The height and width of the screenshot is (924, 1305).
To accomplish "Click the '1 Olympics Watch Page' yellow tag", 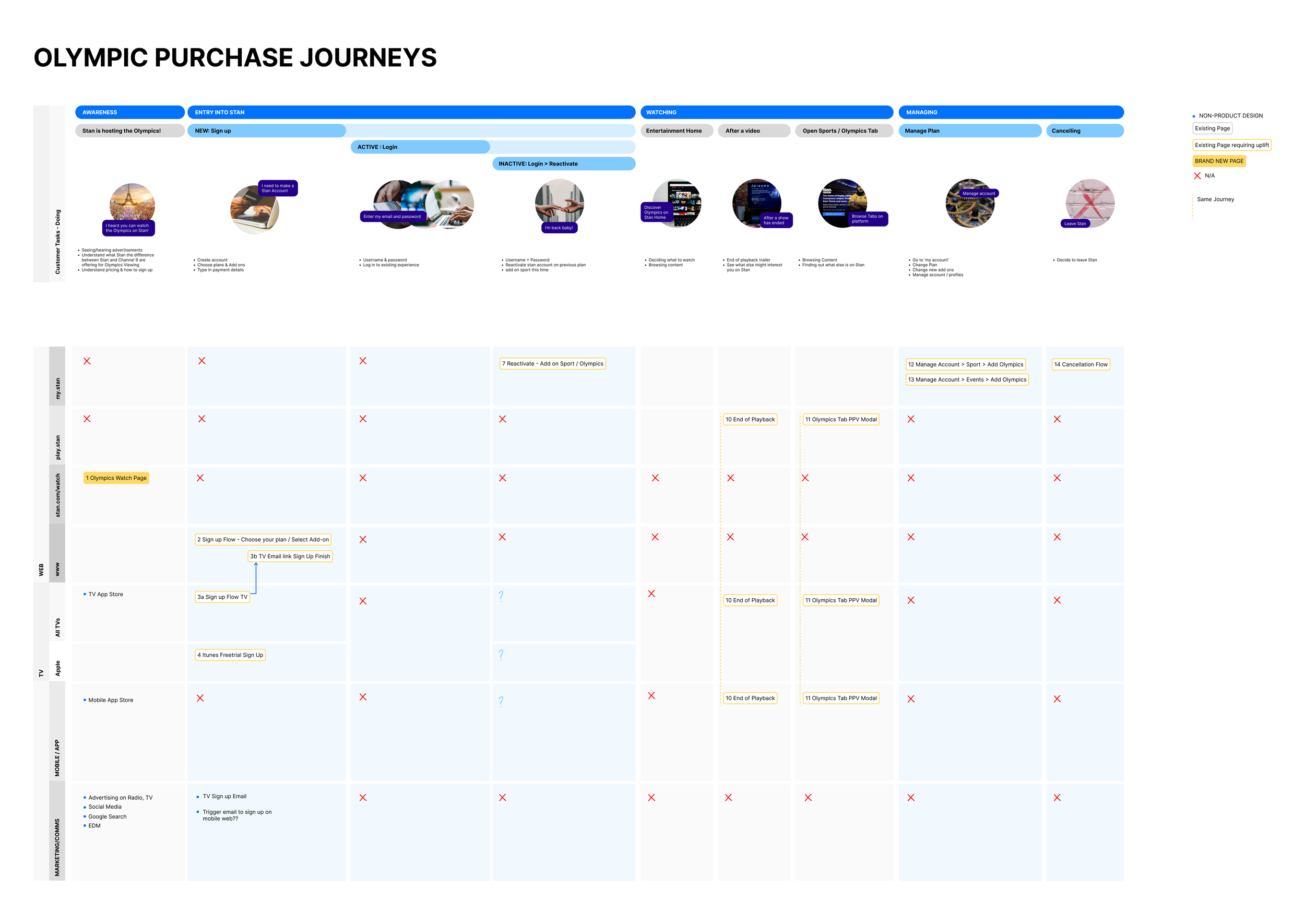I will [116, 478].
